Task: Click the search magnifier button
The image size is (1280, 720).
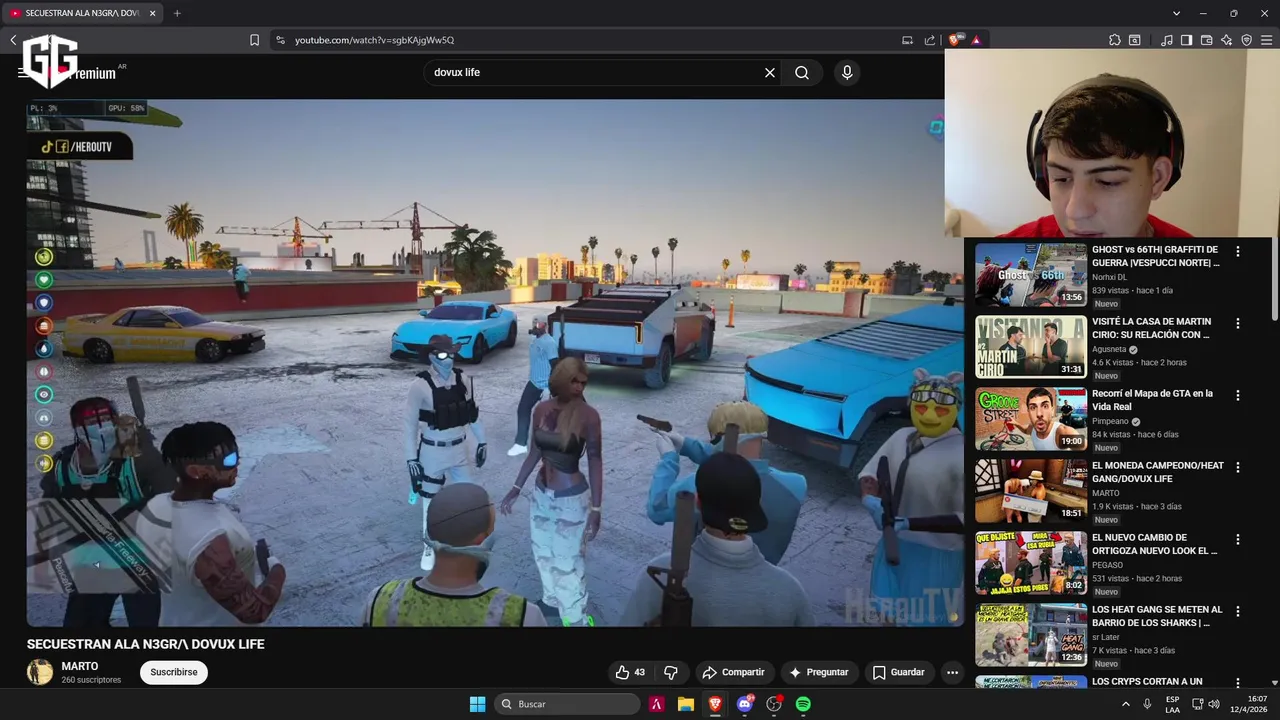Action: click(802, 73)
